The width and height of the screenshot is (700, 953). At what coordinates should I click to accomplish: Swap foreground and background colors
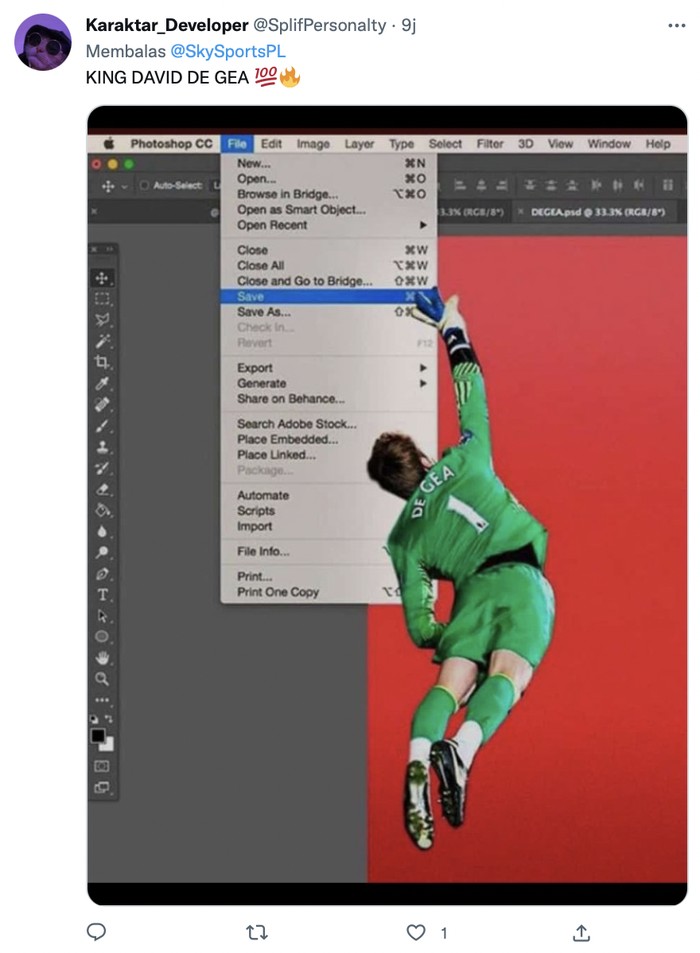(x=109, y=719)
